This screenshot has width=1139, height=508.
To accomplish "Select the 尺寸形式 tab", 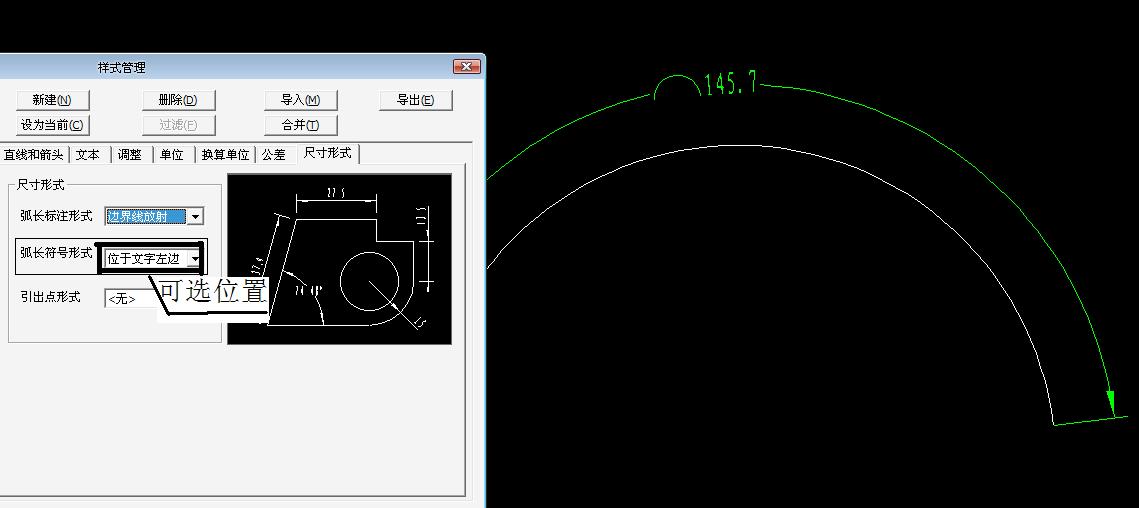I will coord(328,153).
